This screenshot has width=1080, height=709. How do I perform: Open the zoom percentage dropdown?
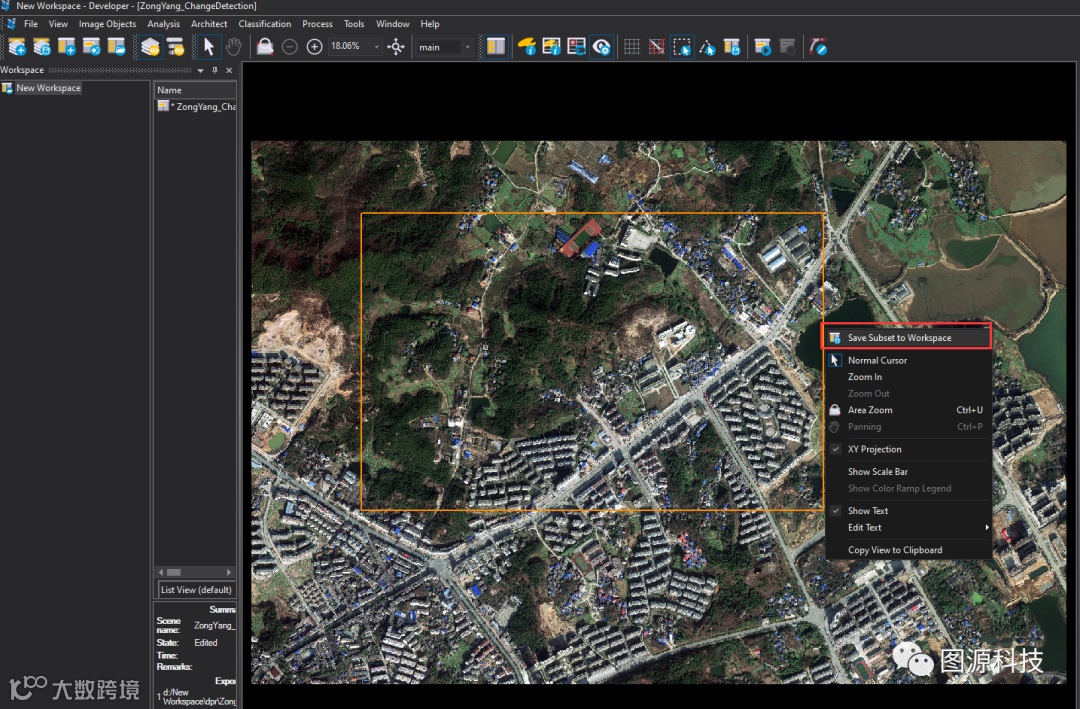(x=377, y=47)
